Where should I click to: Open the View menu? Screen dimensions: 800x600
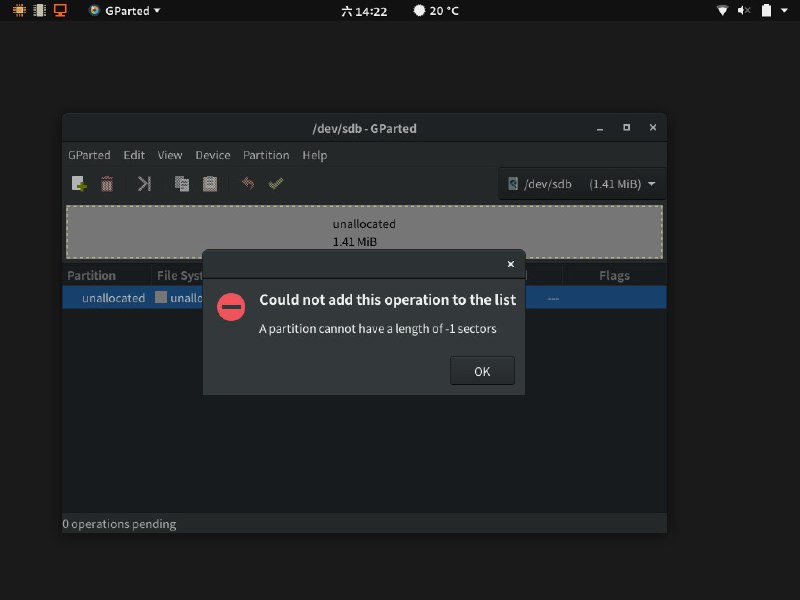[170, 155]
